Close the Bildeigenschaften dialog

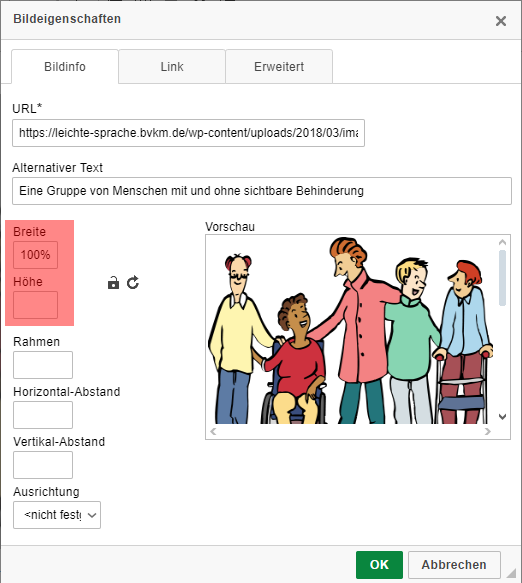click(501, 21)
